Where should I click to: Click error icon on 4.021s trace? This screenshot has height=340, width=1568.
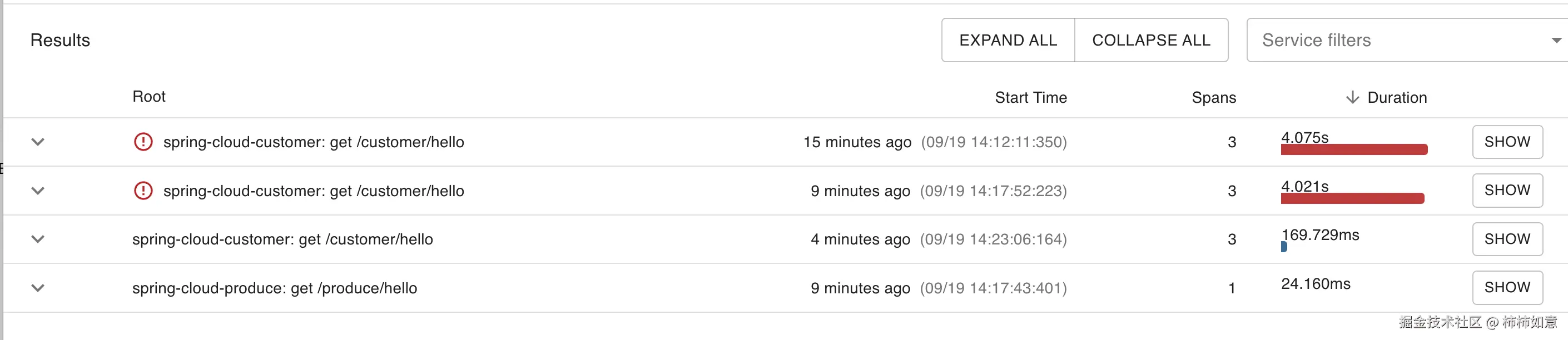[x=143, y=191]
